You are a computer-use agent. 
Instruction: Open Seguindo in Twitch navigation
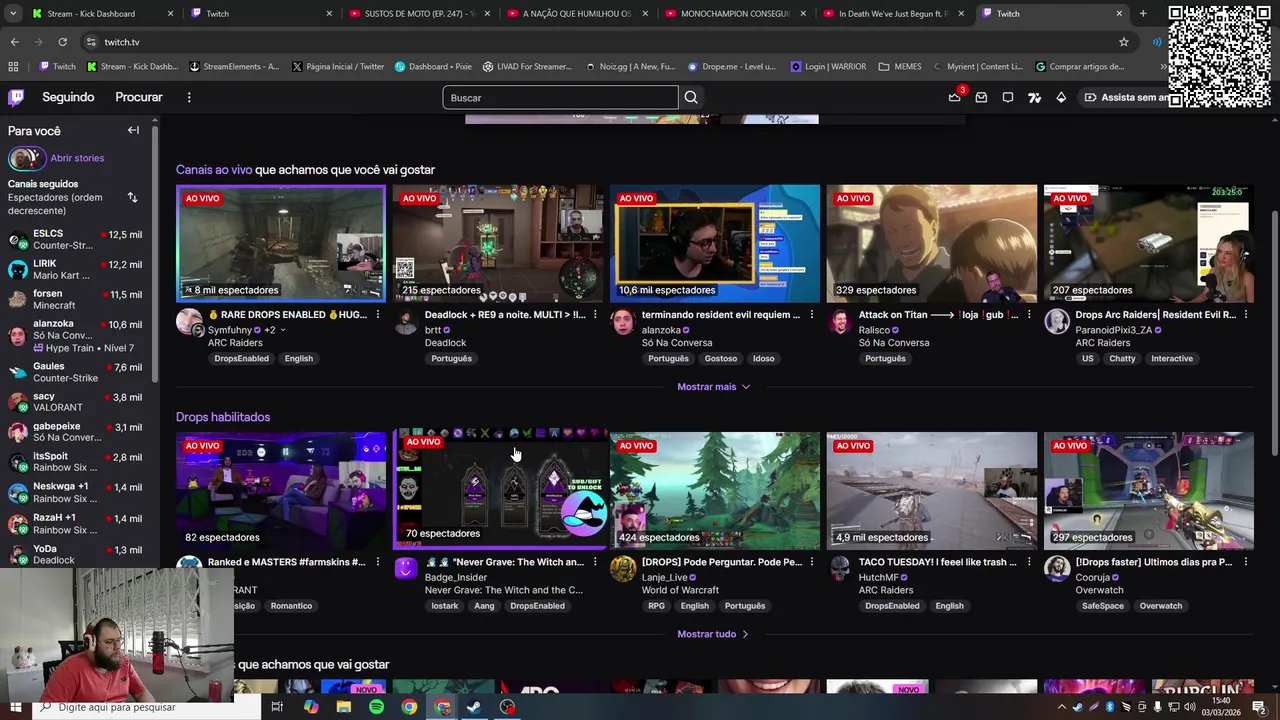tap(68, 97)
